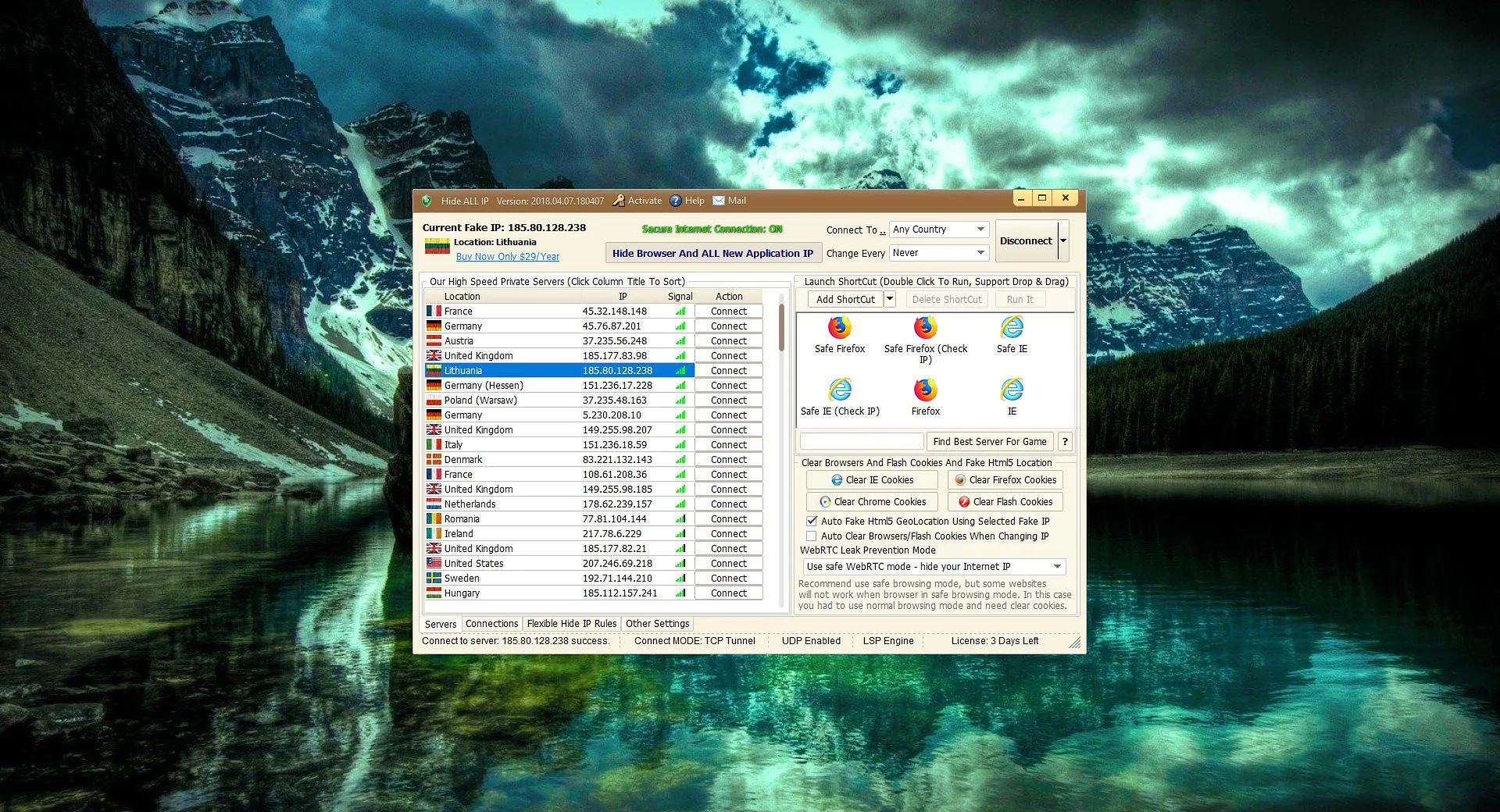Click the question mark button beside game finder
The height and width of the screenshot is (812, 1500).
tap(1065, 442)
